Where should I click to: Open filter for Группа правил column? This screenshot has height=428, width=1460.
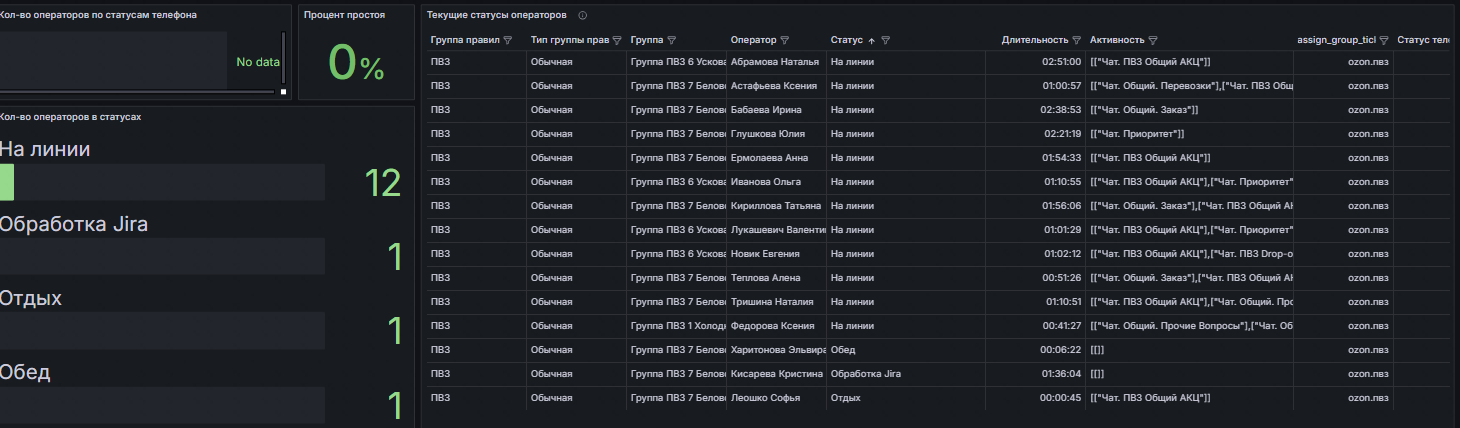click(508, 40)
